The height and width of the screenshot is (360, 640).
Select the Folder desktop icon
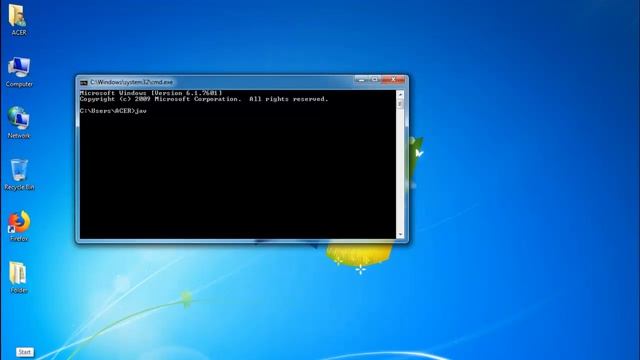18,277
